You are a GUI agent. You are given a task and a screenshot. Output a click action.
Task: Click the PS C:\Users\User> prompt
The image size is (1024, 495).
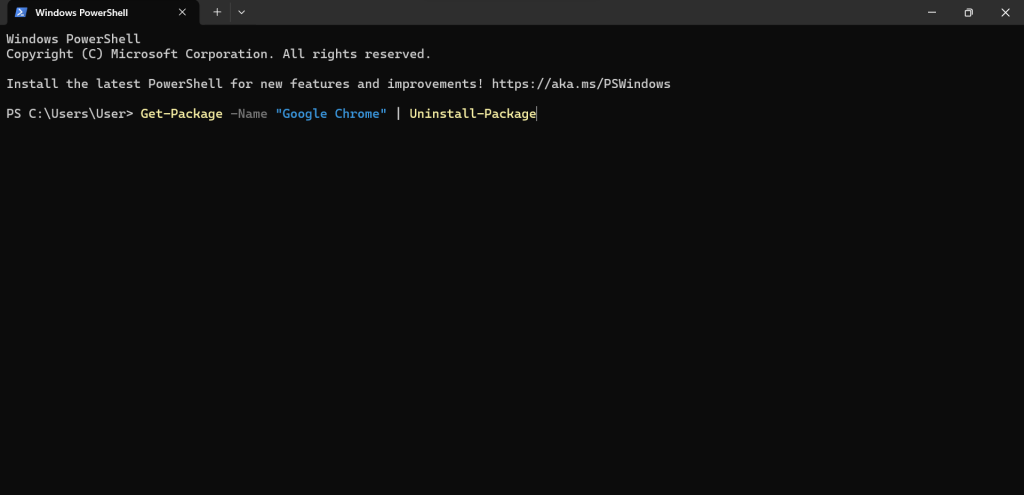coord(70,114)
